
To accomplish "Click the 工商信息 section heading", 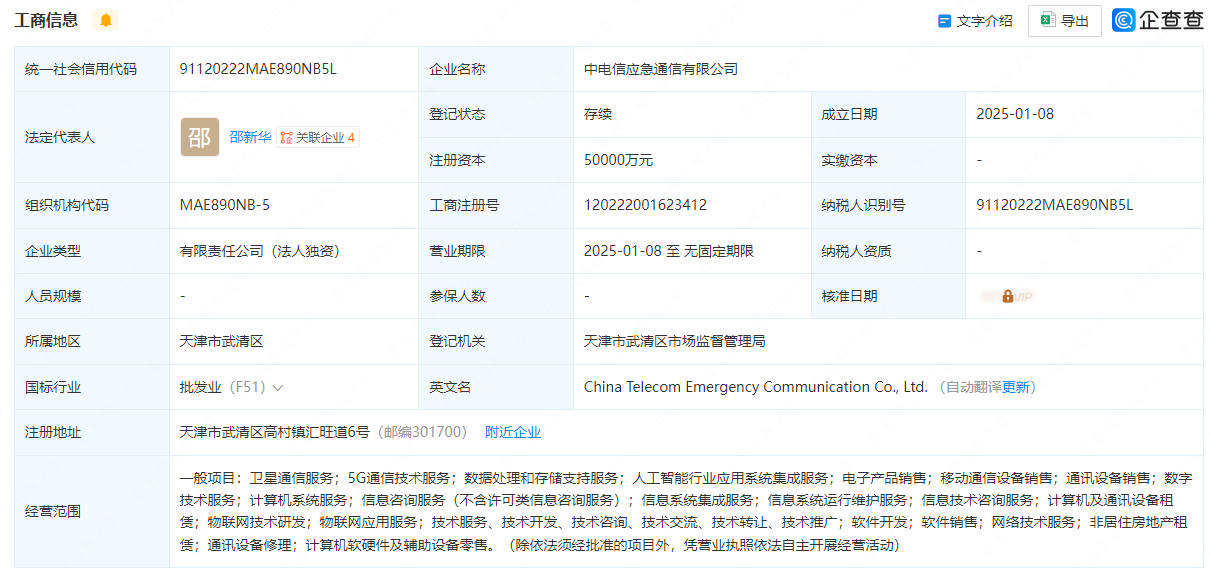I will tap(46, 20).
